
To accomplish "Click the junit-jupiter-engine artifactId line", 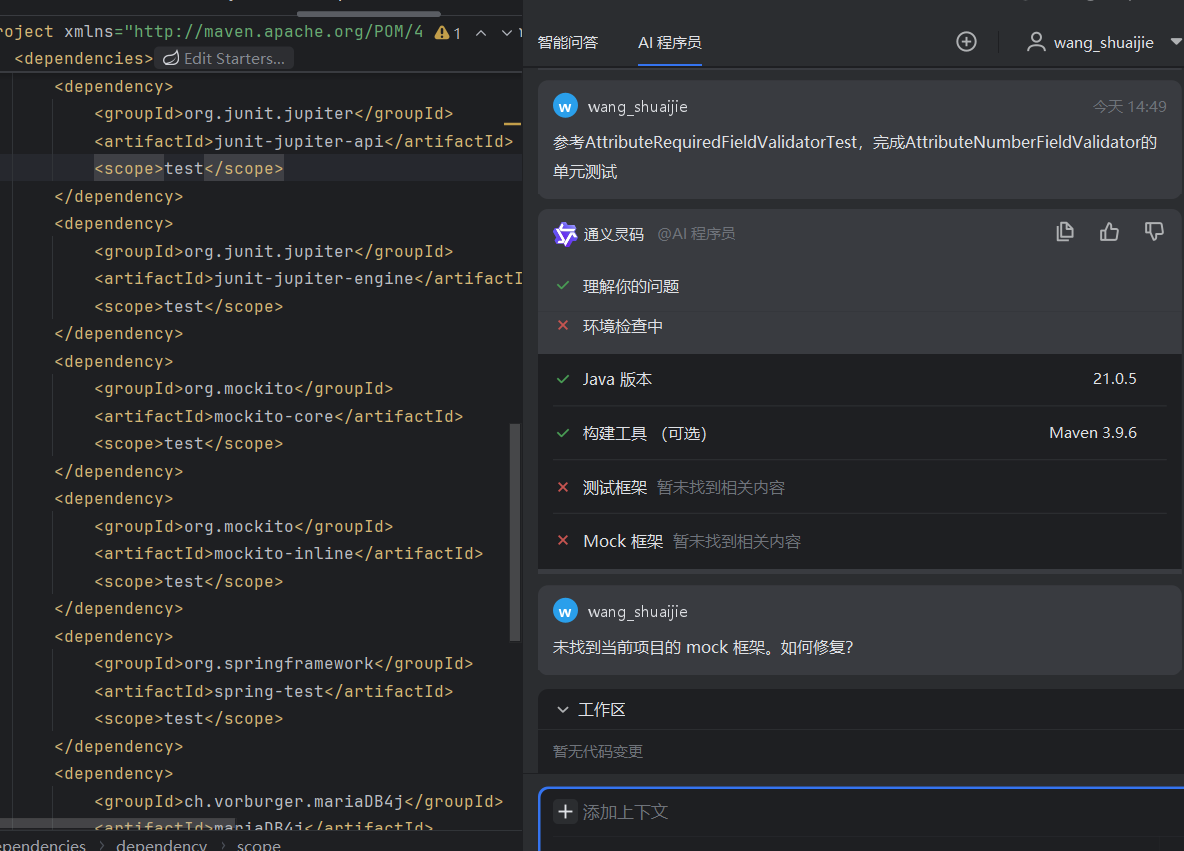I will (x=308, y=279).
